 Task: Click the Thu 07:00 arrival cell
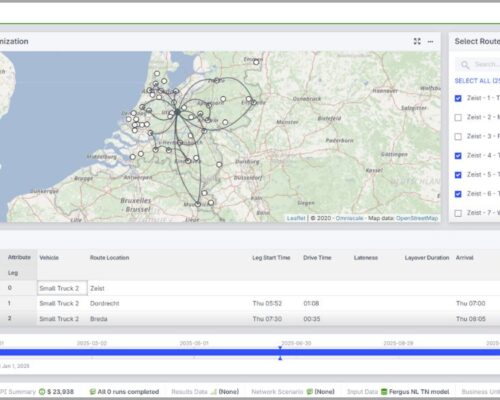[470, 303]
